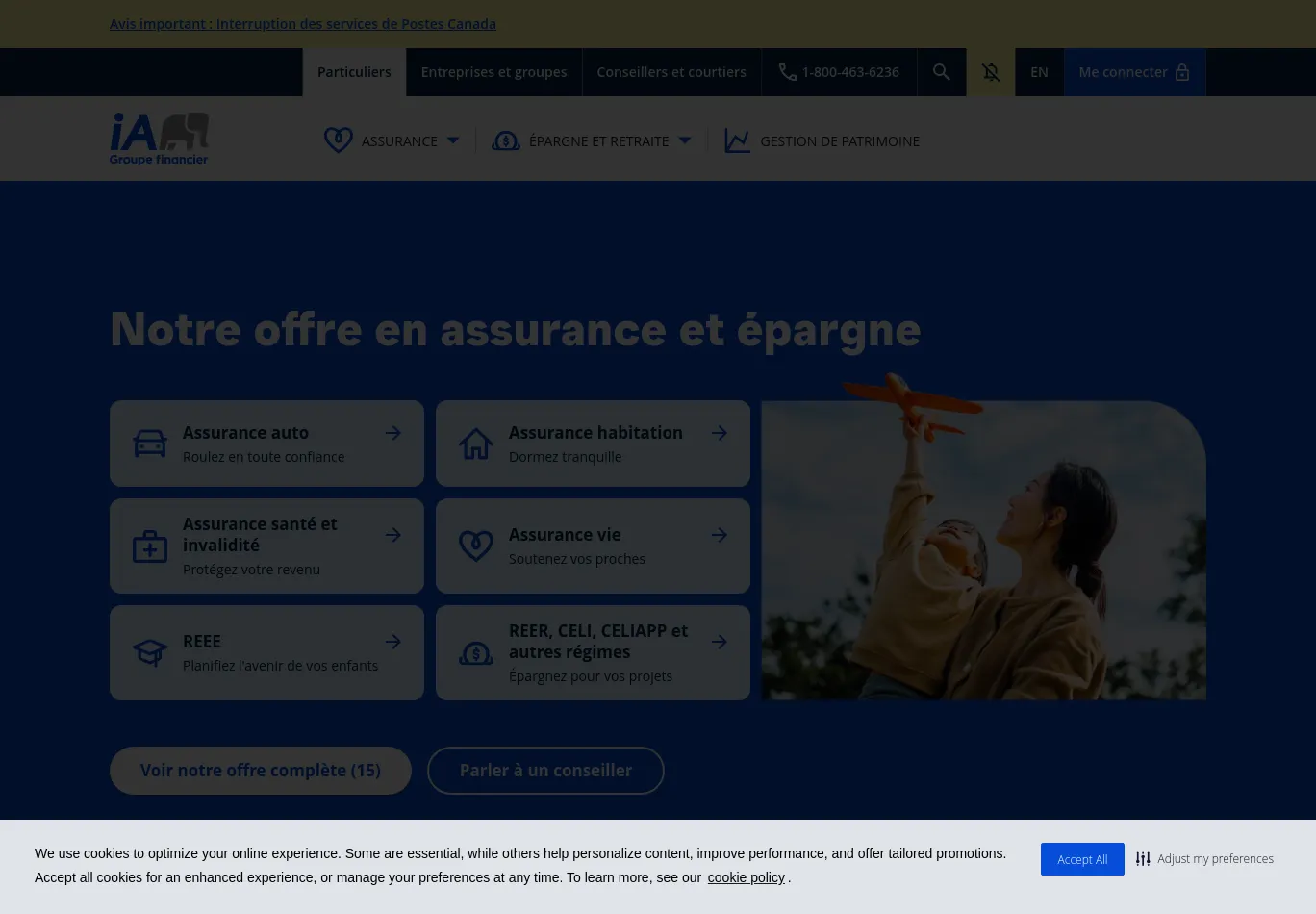This screenshot has width=1316, height=914.
Task: Select the Conseillers et courtiers tab
Action: coord(671,72)
